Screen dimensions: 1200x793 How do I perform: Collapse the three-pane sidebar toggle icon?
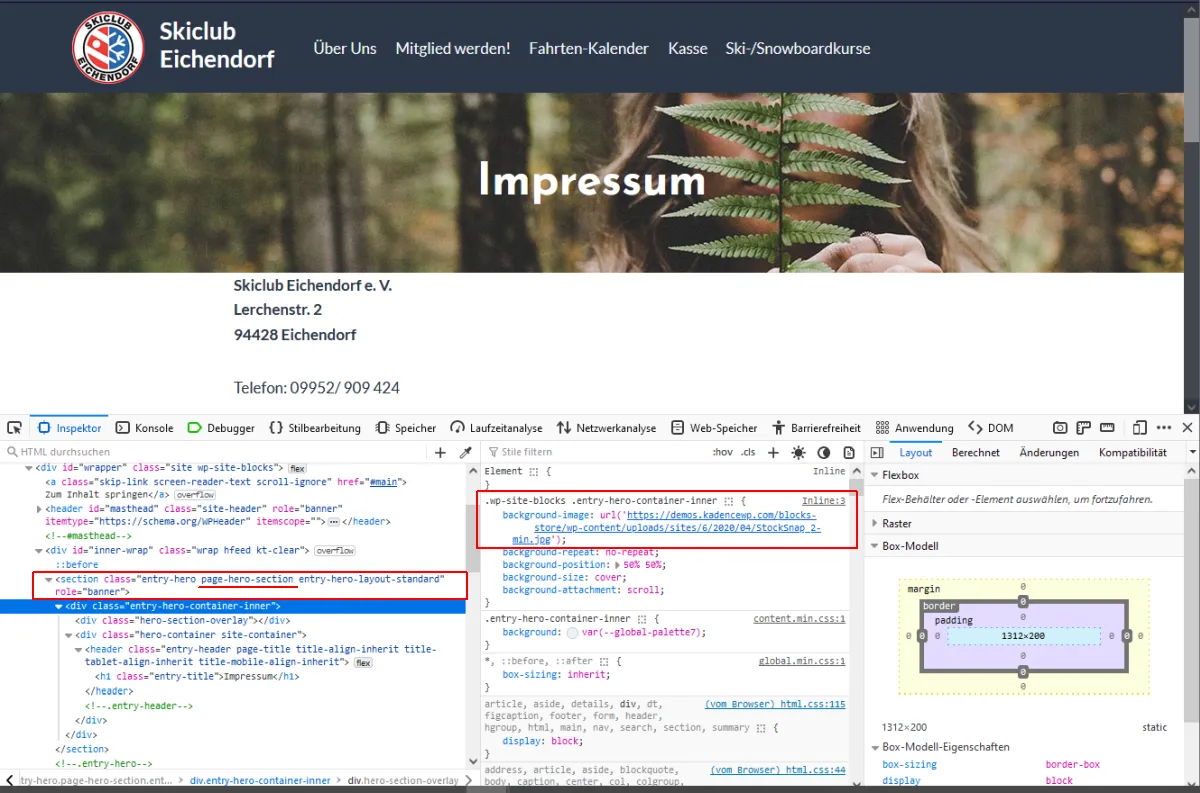[876, 453]
